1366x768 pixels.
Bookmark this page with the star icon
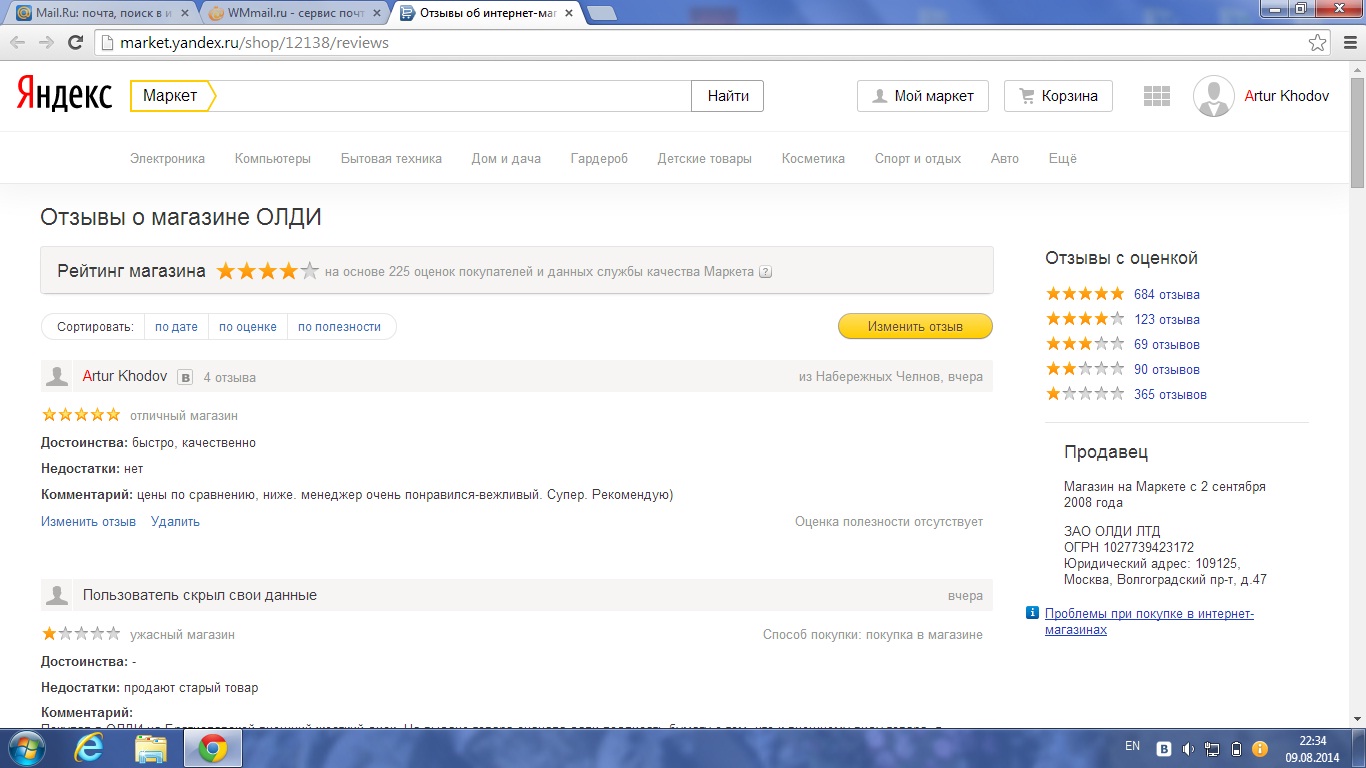[1318, 43]
